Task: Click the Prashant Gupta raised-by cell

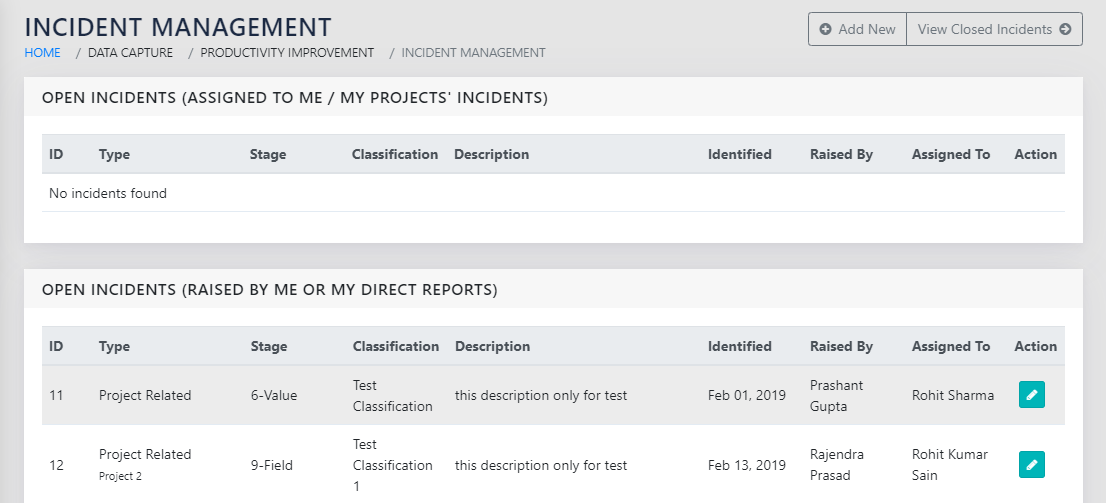Action: point(837,395)
